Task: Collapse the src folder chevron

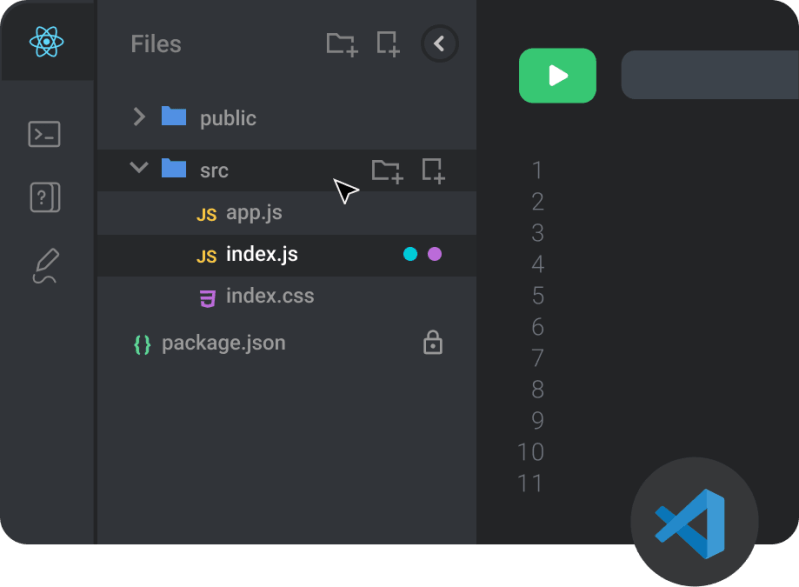Action: coord(139,167)
